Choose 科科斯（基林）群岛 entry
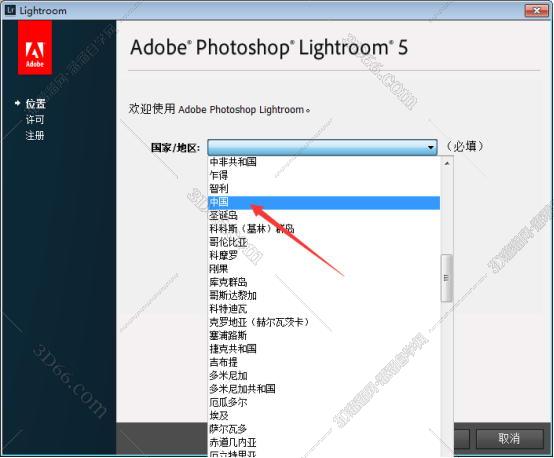The width and height of the screenshot is (554, 458). coord(324,229)
